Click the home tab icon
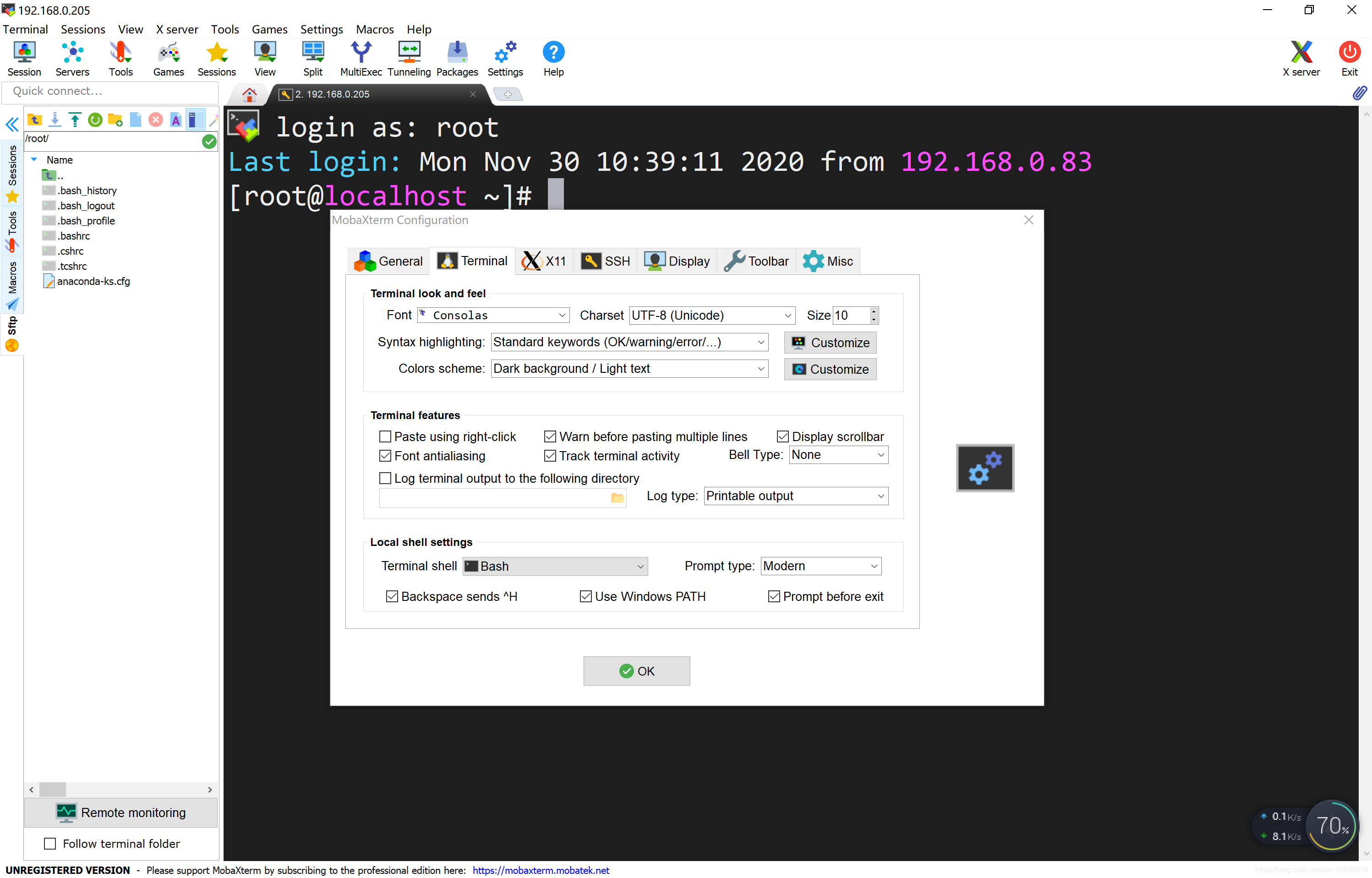 click(249, 94)
